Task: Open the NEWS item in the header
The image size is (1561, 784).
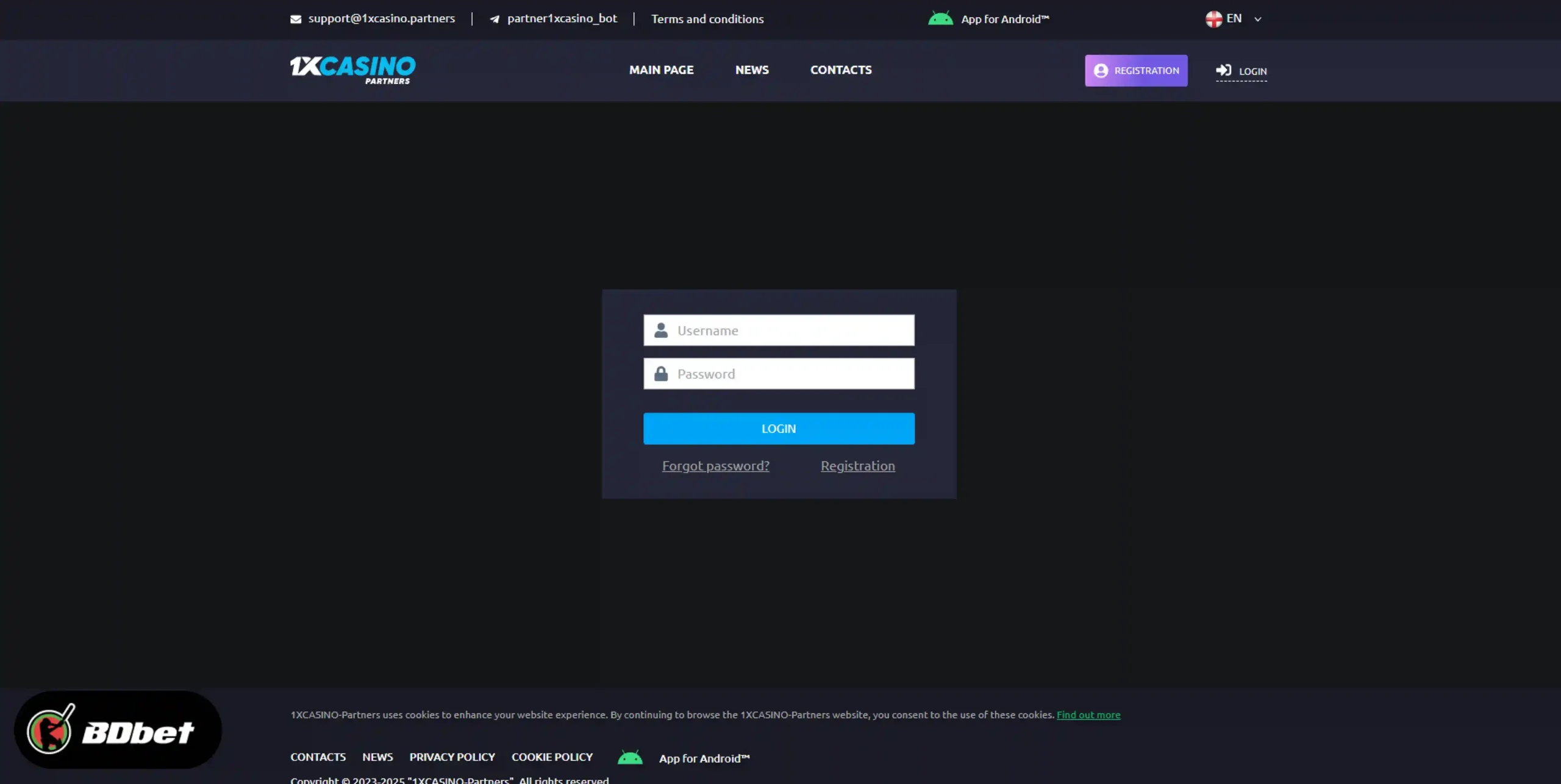Action: click(x=752, y=70)
